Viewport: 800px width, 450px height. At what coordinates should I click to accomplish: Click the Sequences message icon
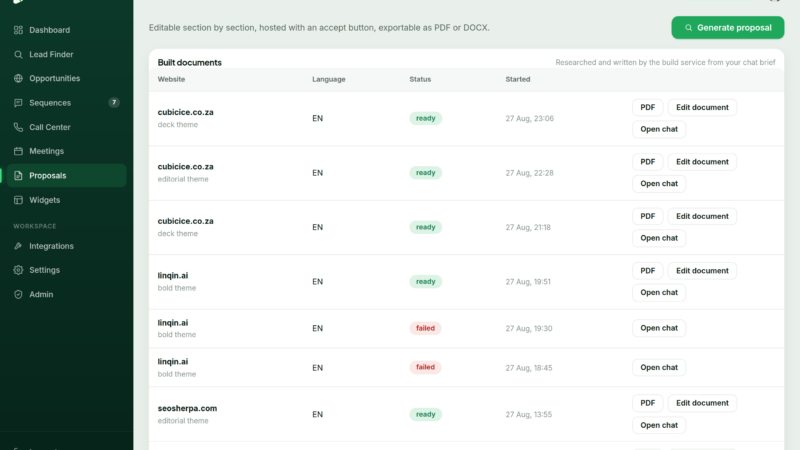point(18,103)
